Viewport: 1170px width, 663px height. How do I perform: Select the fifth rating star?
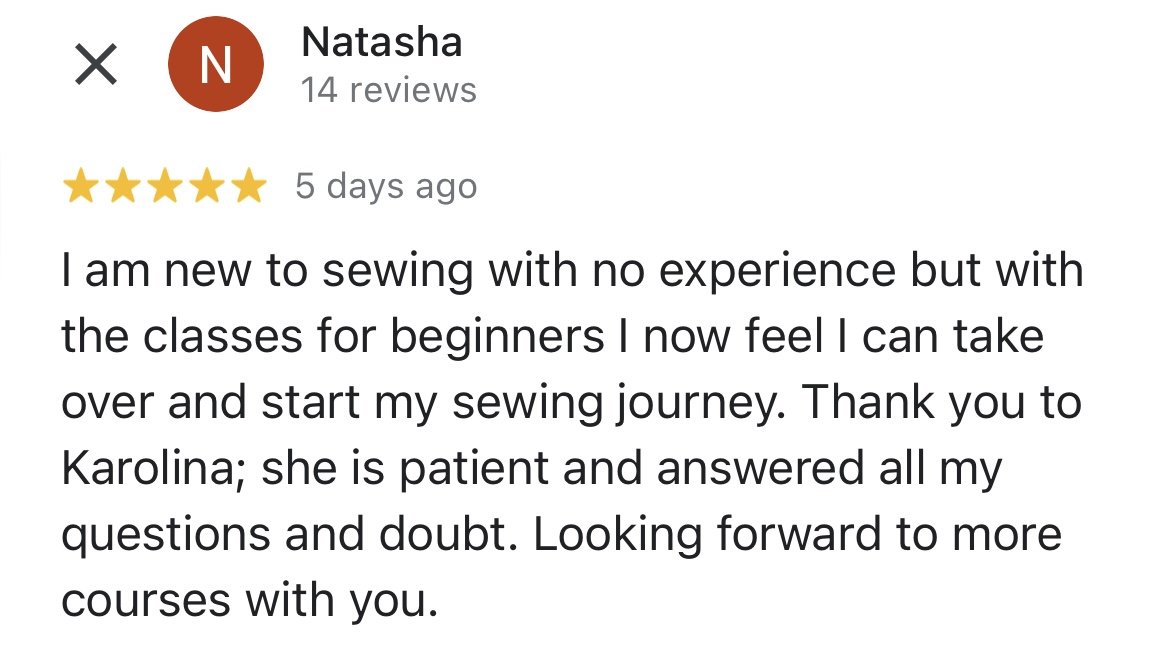(248, 186)
